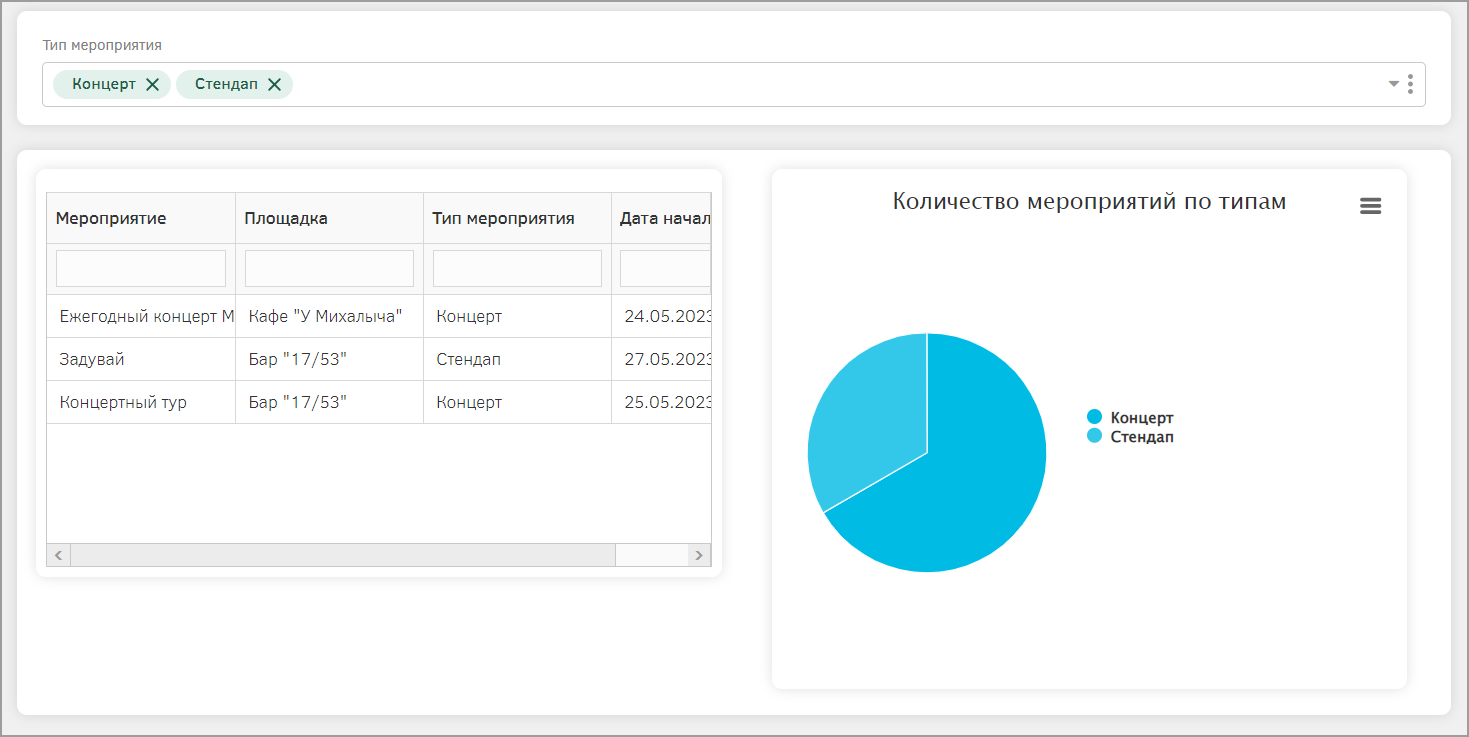Viewport: 1469px width, 737px height.
Task: Click the horizontal scrollbar thumb
Action: pyautogui.click(x=343, y=555)
